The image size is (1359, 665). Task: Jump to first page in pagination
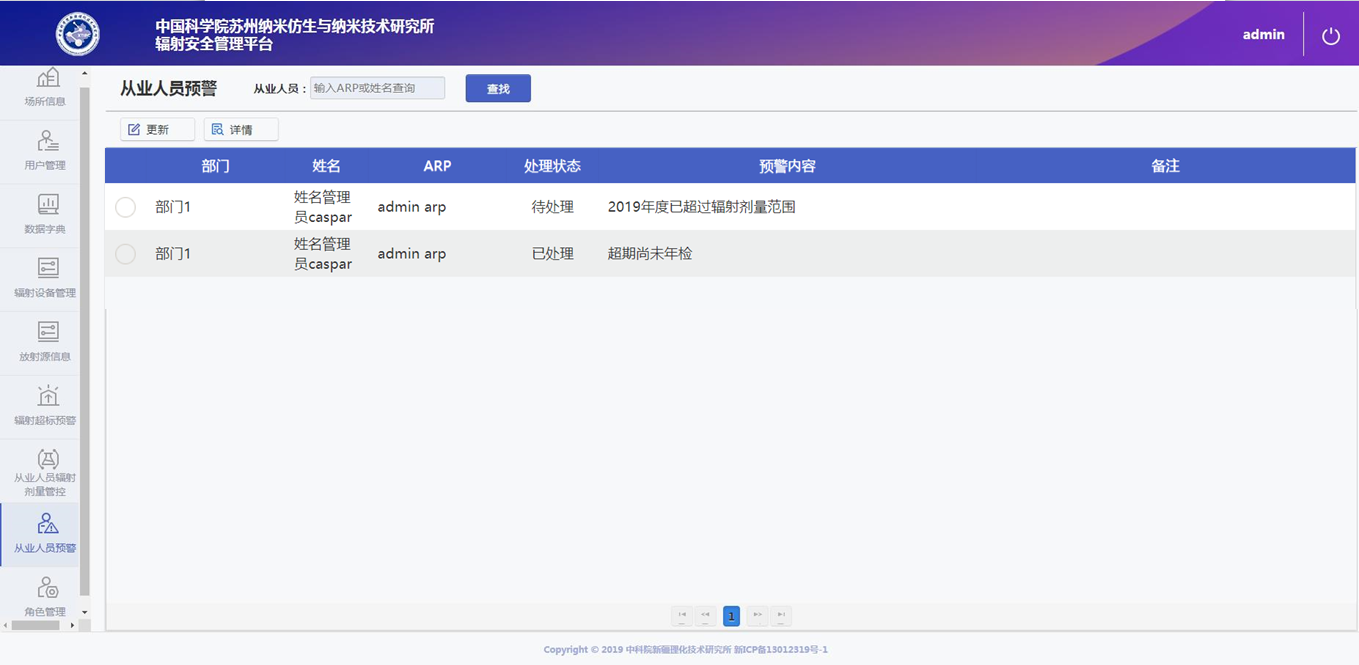click(682, 616)
